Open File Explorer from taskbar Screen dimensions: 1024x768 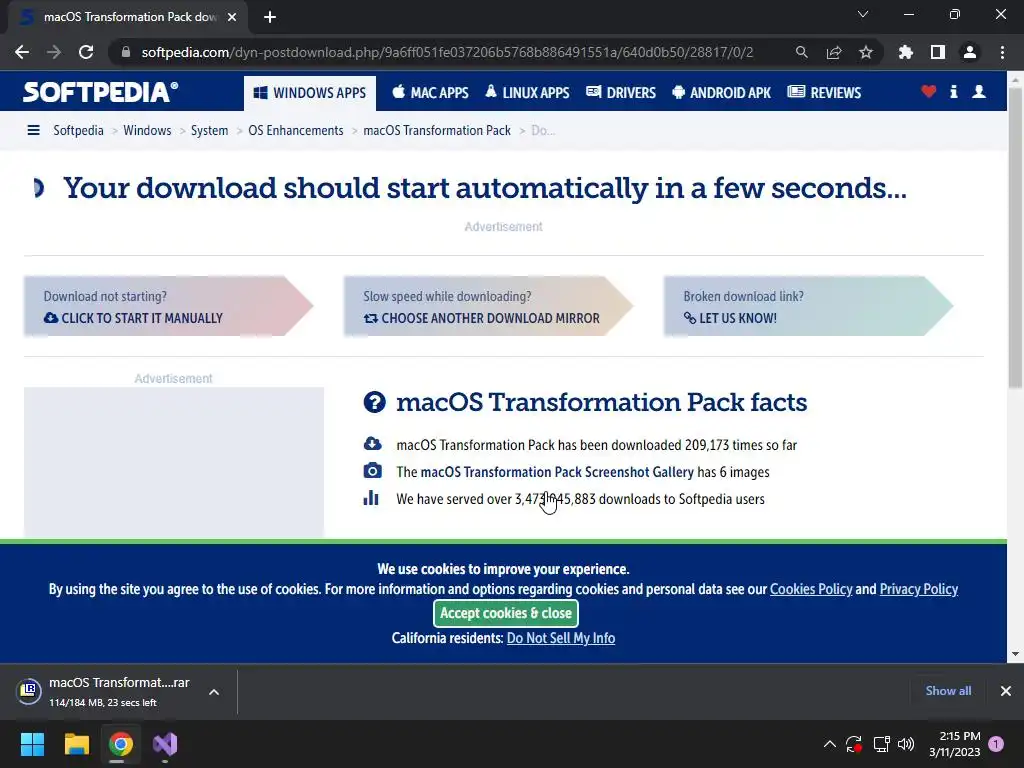(76, 744)
